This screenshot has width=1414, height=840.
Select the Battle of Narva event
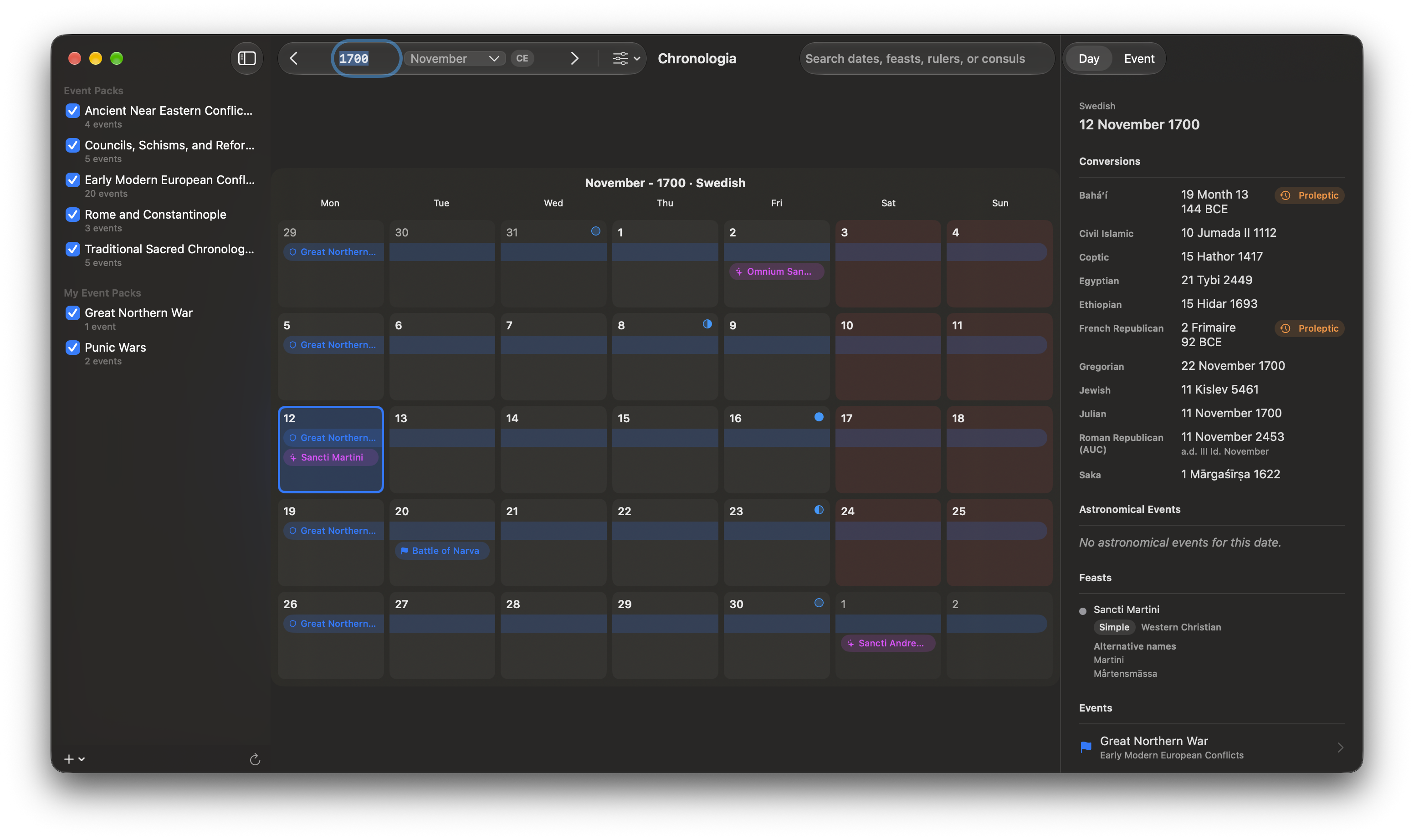[442, 551]
